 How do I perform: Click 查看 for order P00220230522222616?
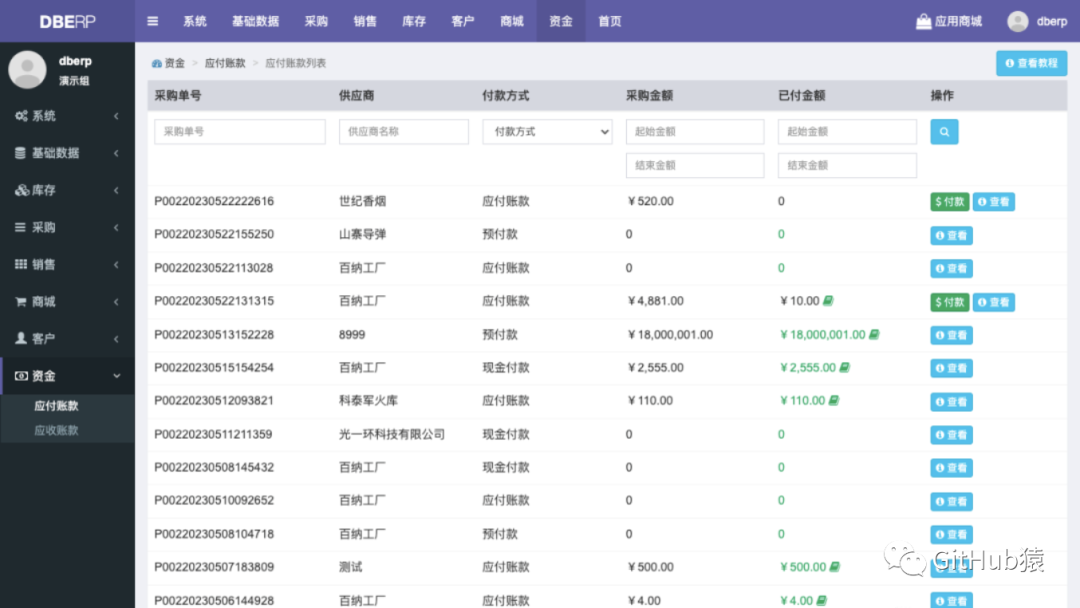(x=993, y=202)
